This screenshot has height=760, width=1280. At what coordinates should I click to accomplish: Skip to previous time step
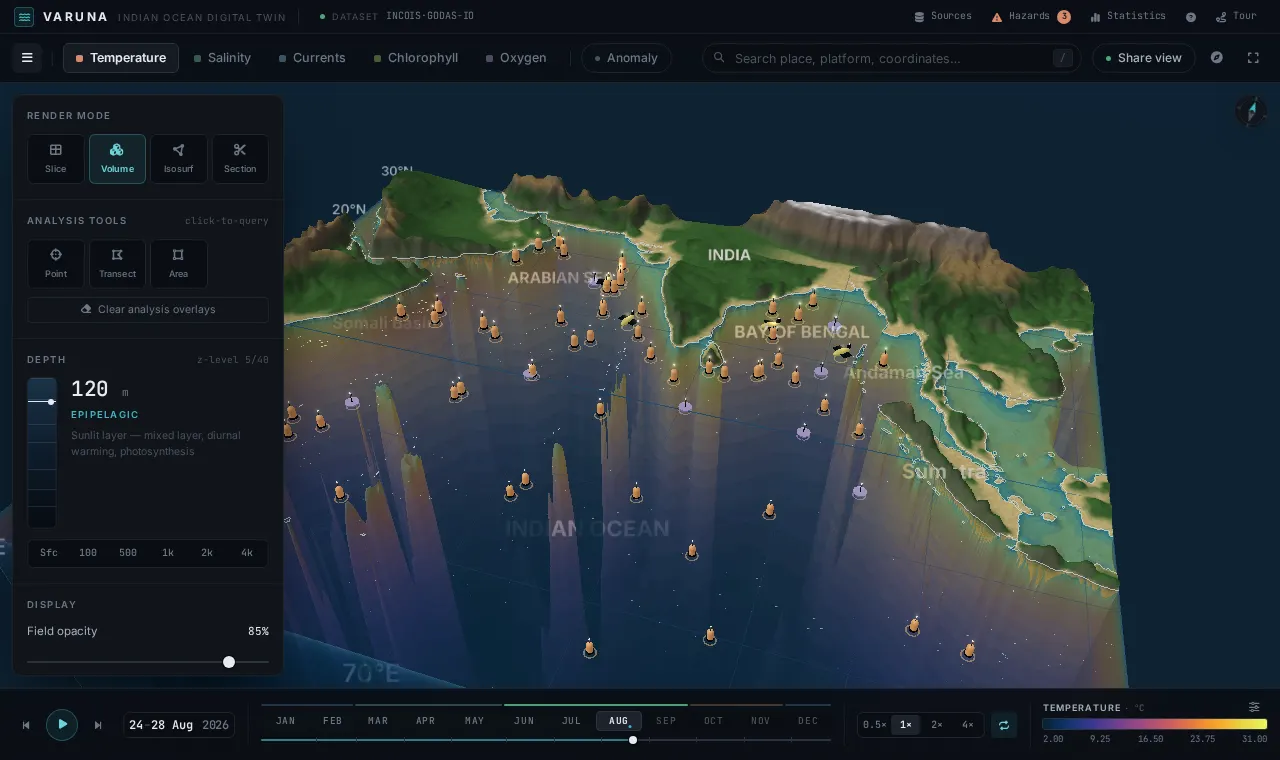tap(26, 725)
